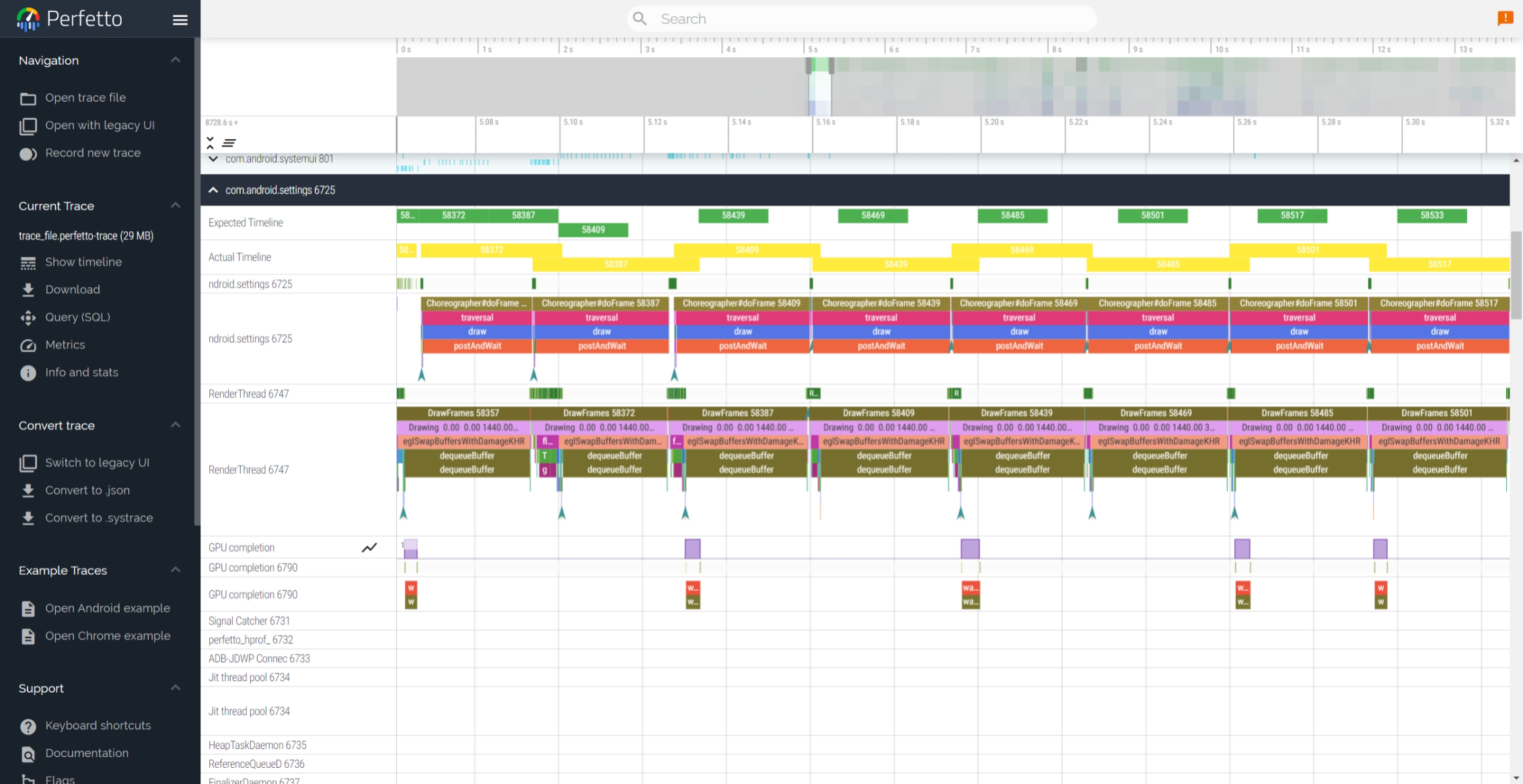Image resolution: width=1523 pixels, height=784 pixels.
Task: Click the ADB-JDWP Connec 6733 track label
Action: point(259,658)
